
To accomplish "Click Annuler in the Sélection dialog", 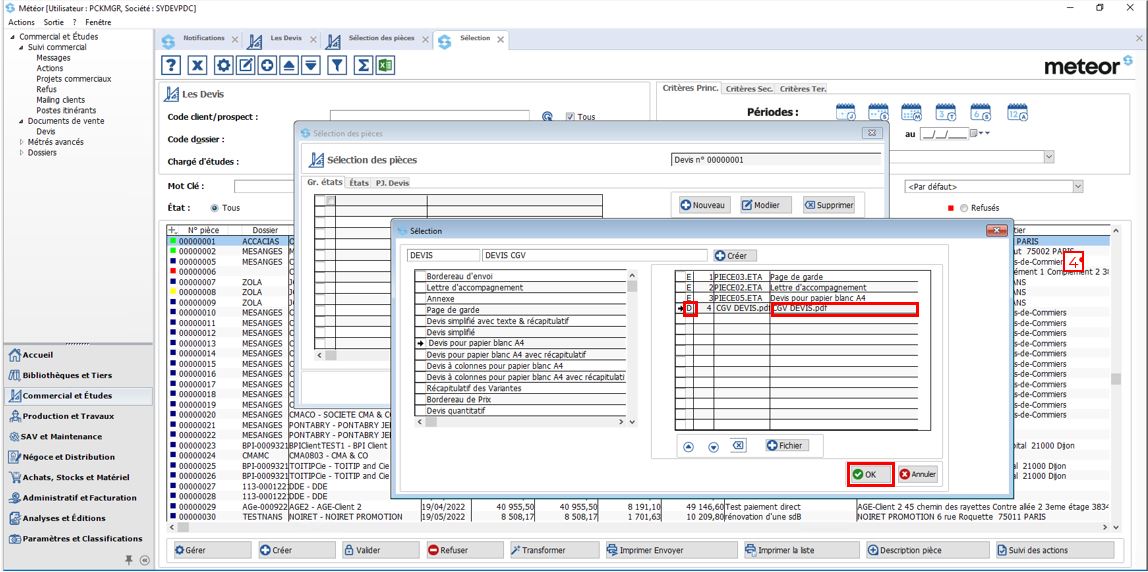I will coord(919,474).
